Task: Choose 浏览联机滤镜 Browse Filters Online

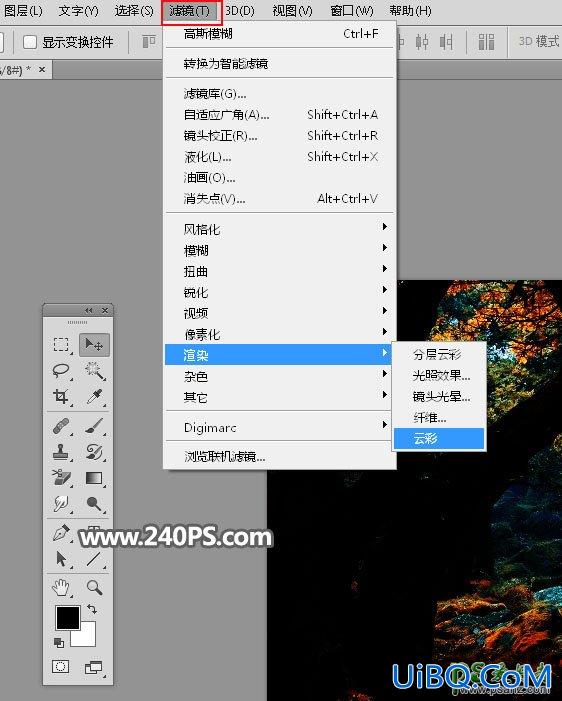Action: tap(280, 457)
